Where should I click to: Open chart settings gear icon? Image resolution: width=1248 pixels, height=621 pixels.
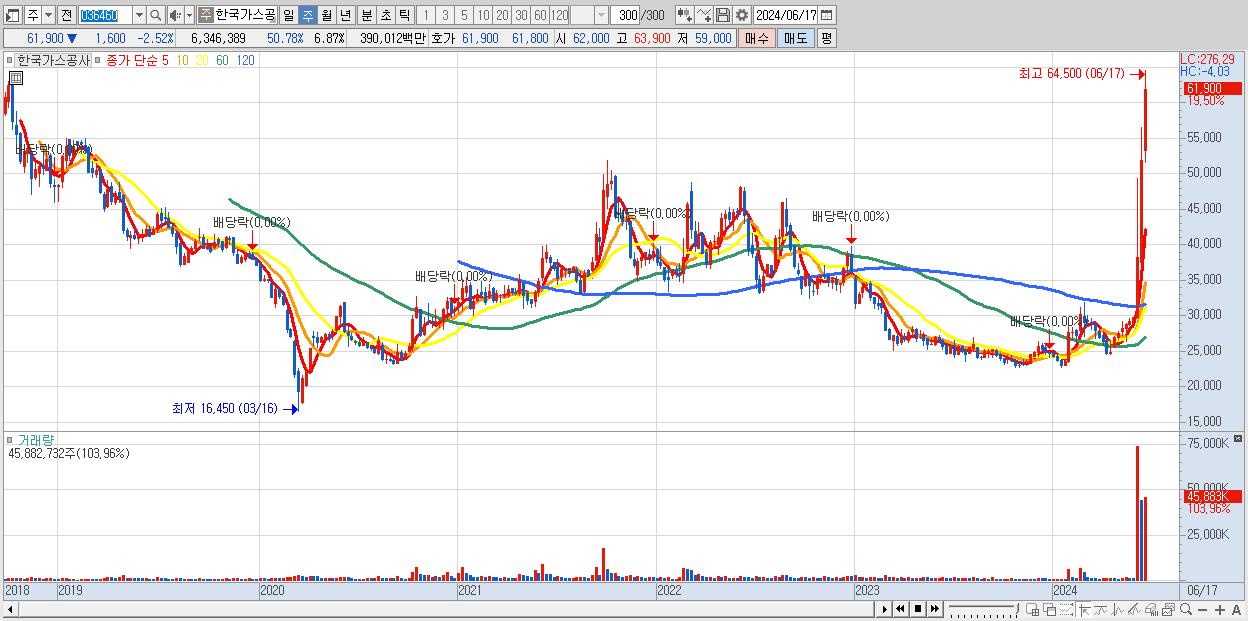coord(741,15)
